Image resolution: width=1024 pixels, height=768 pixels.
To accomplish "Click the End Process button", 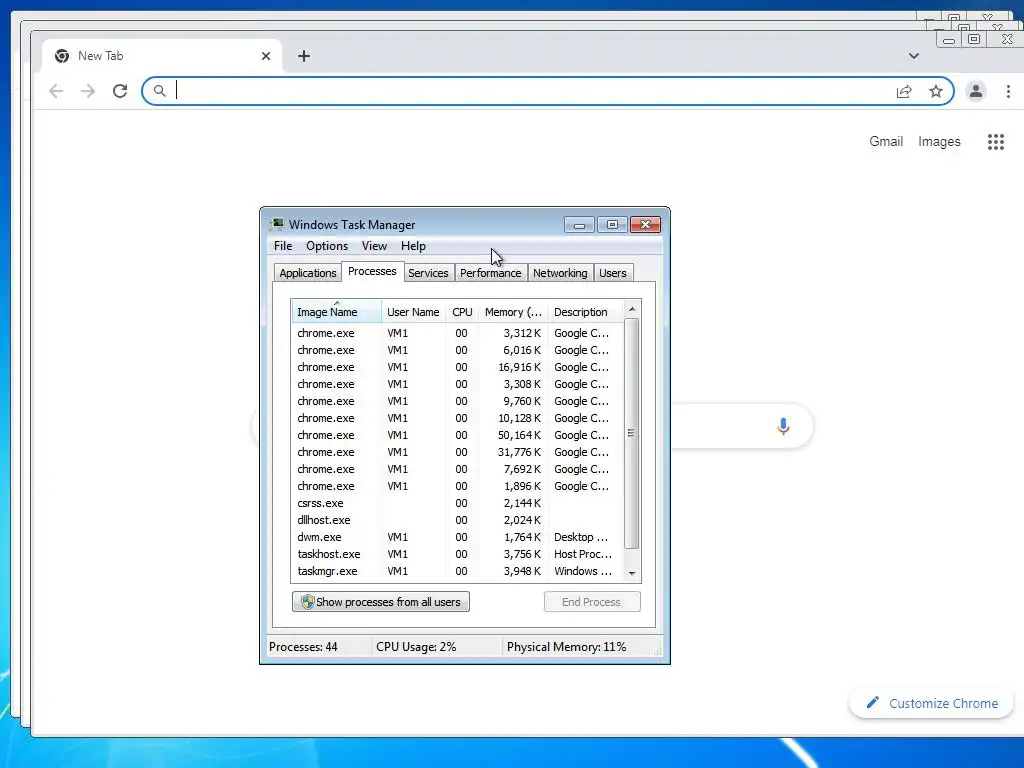I will coord(592,602).
